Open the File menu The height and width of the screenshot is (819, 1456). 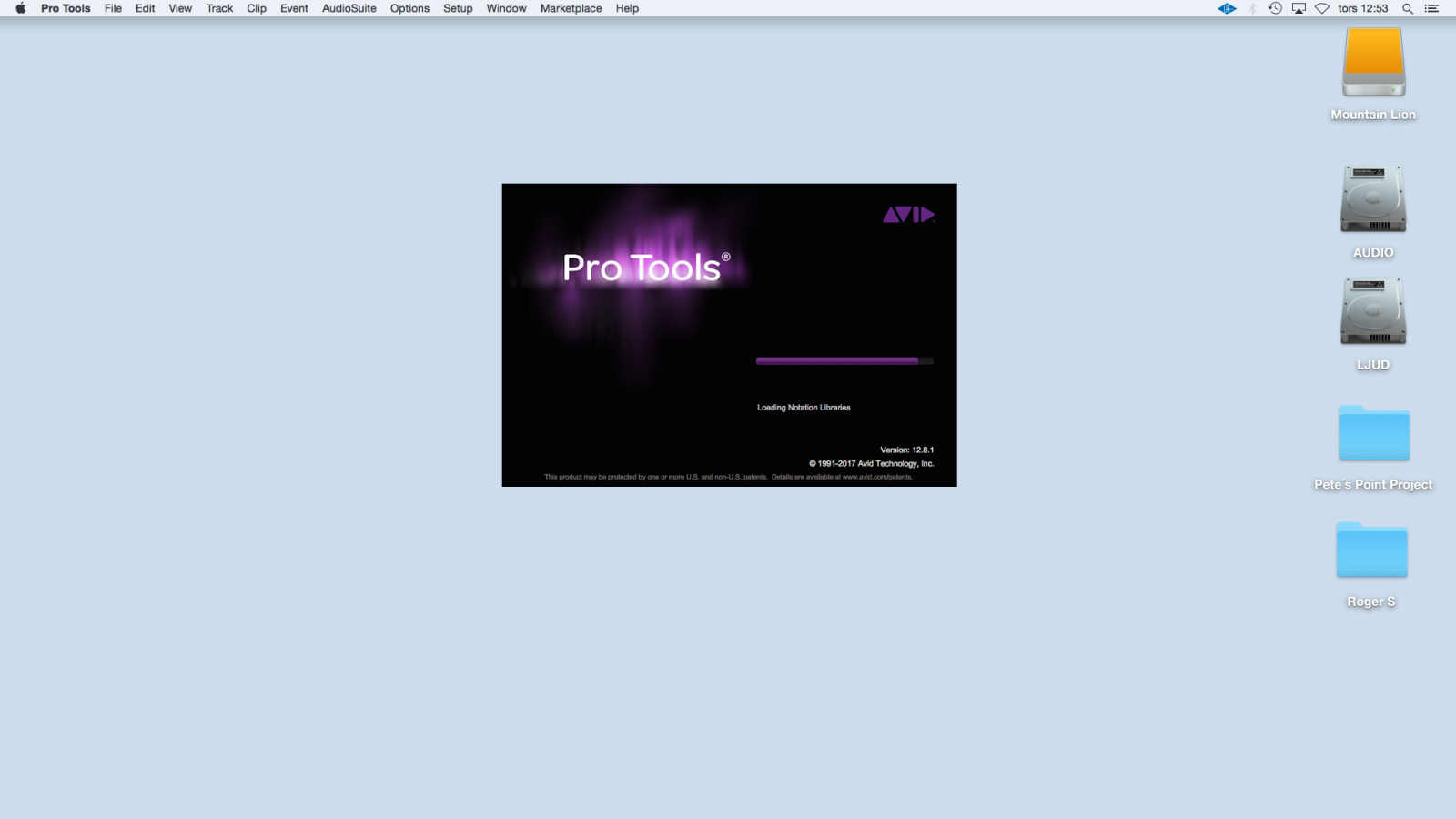point(113,8)
